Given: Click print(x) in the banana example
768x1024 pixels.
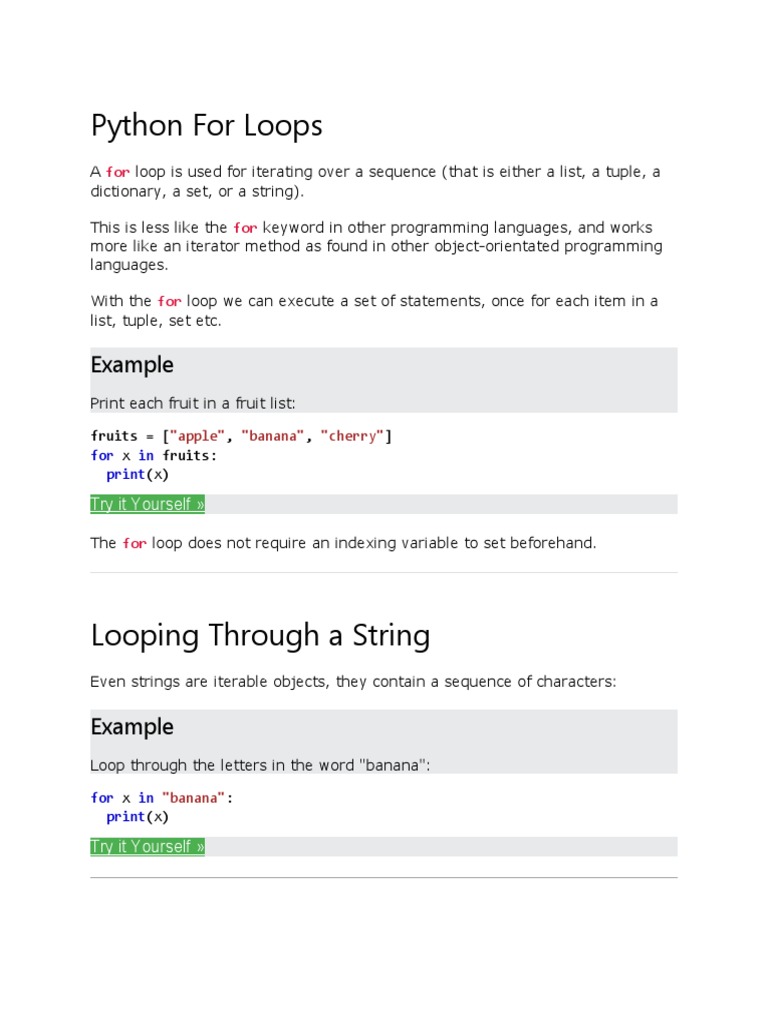Looking at the screenshot, I should [138, 816].
